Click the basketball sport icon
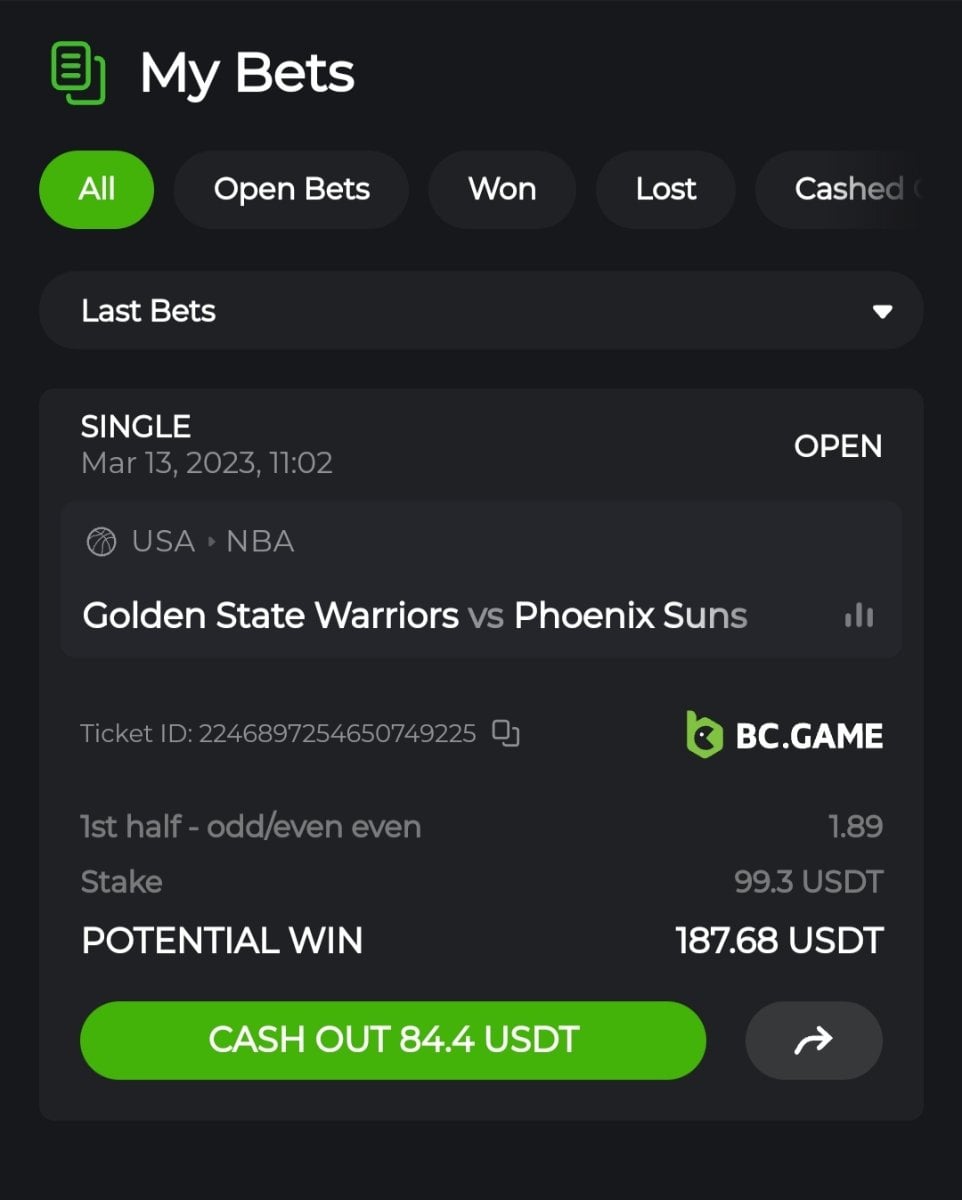Screen dimensions: 962x1200 click(x=101, y=542)
